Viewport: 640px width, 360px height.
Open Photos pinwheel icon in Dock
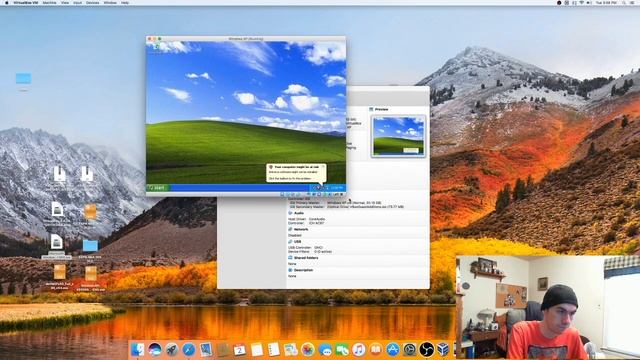pos(308,349)
